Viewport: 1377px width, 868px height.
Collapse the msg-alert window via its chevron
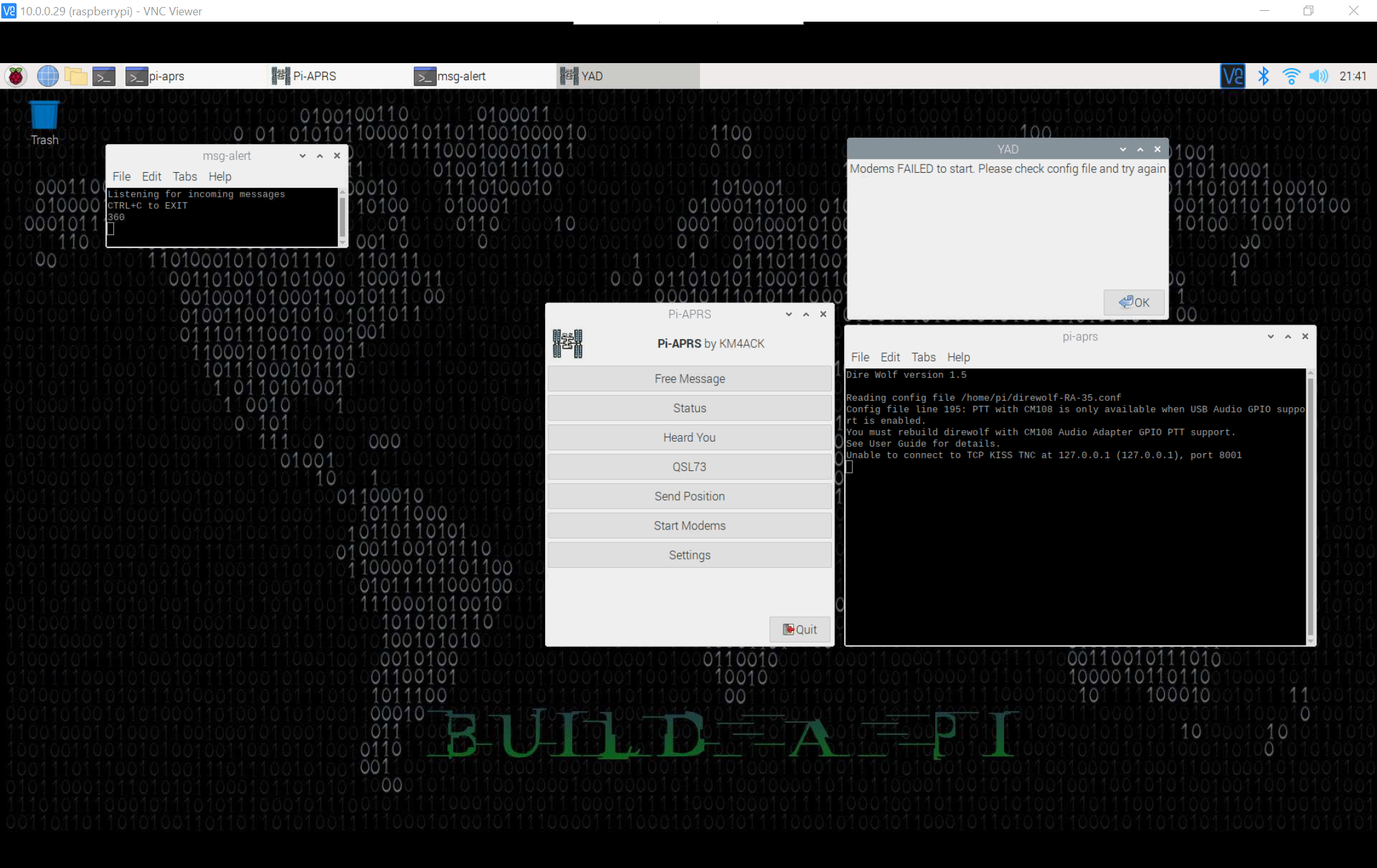[x=302, y=155]
